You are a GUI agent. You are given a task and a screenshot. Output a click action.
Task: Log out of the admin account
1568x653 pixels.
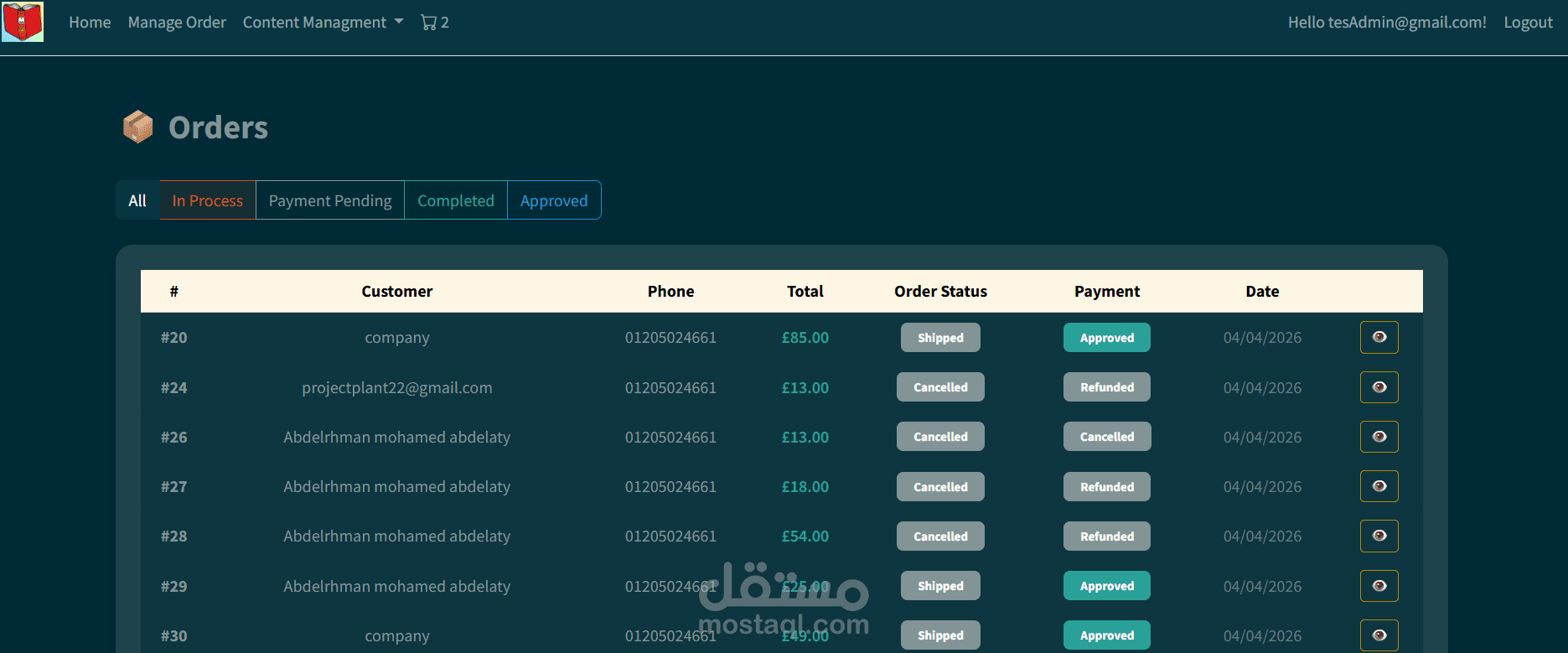point(1528,23)
